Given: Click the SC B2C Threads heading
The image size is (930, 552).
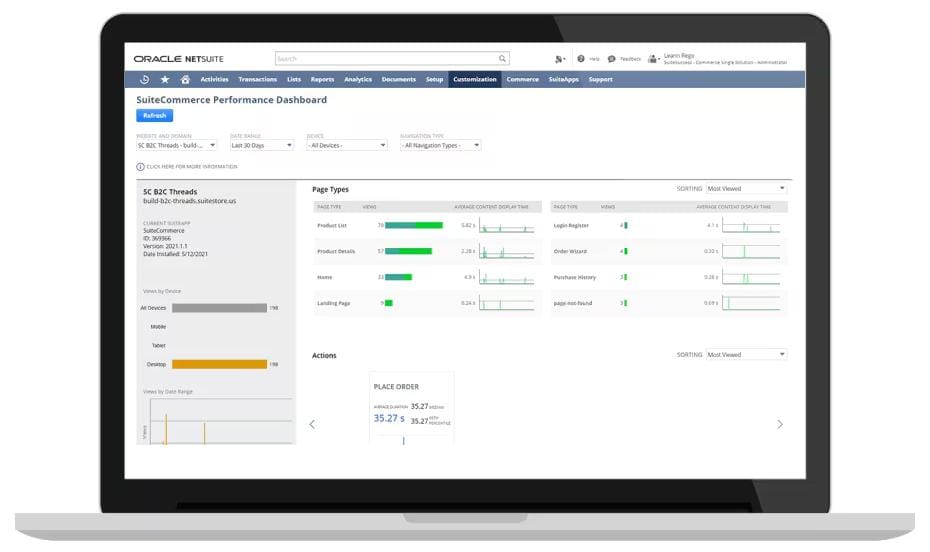Looking at the screenshot, I should tap(170, 192).
